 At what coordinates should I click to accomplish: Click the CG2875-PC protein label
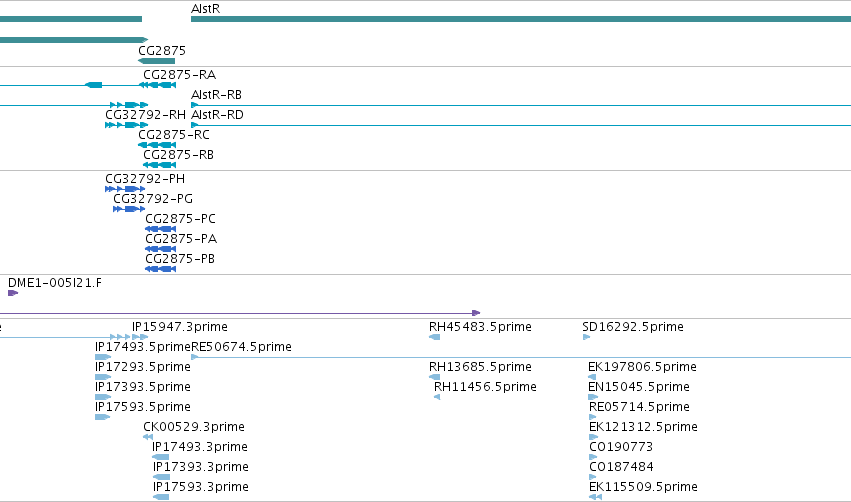[x=180, y=219]
